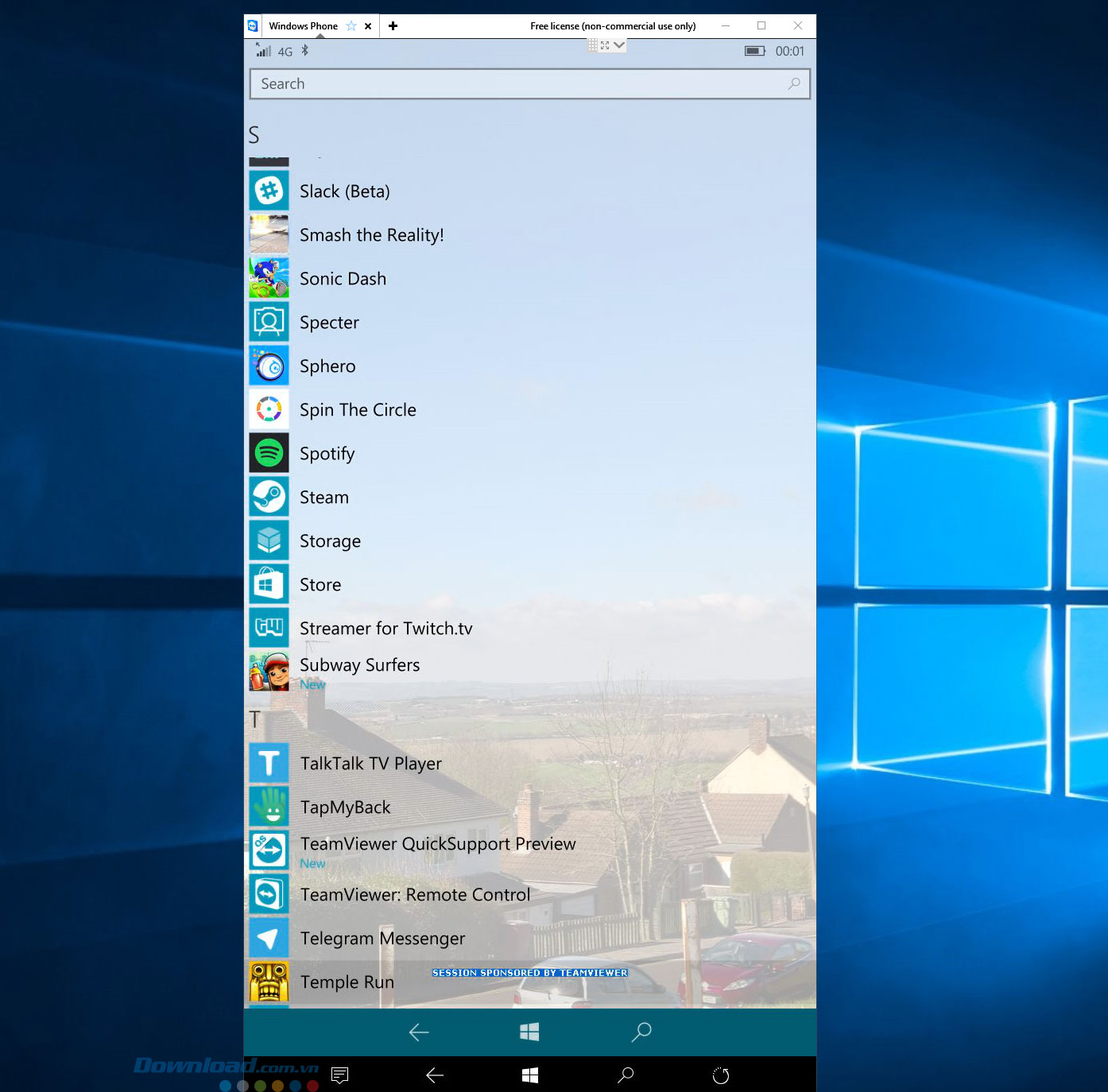The image size is (1108, 1092).
Task: Open the Specter app icon
Action: pos(269,322)
